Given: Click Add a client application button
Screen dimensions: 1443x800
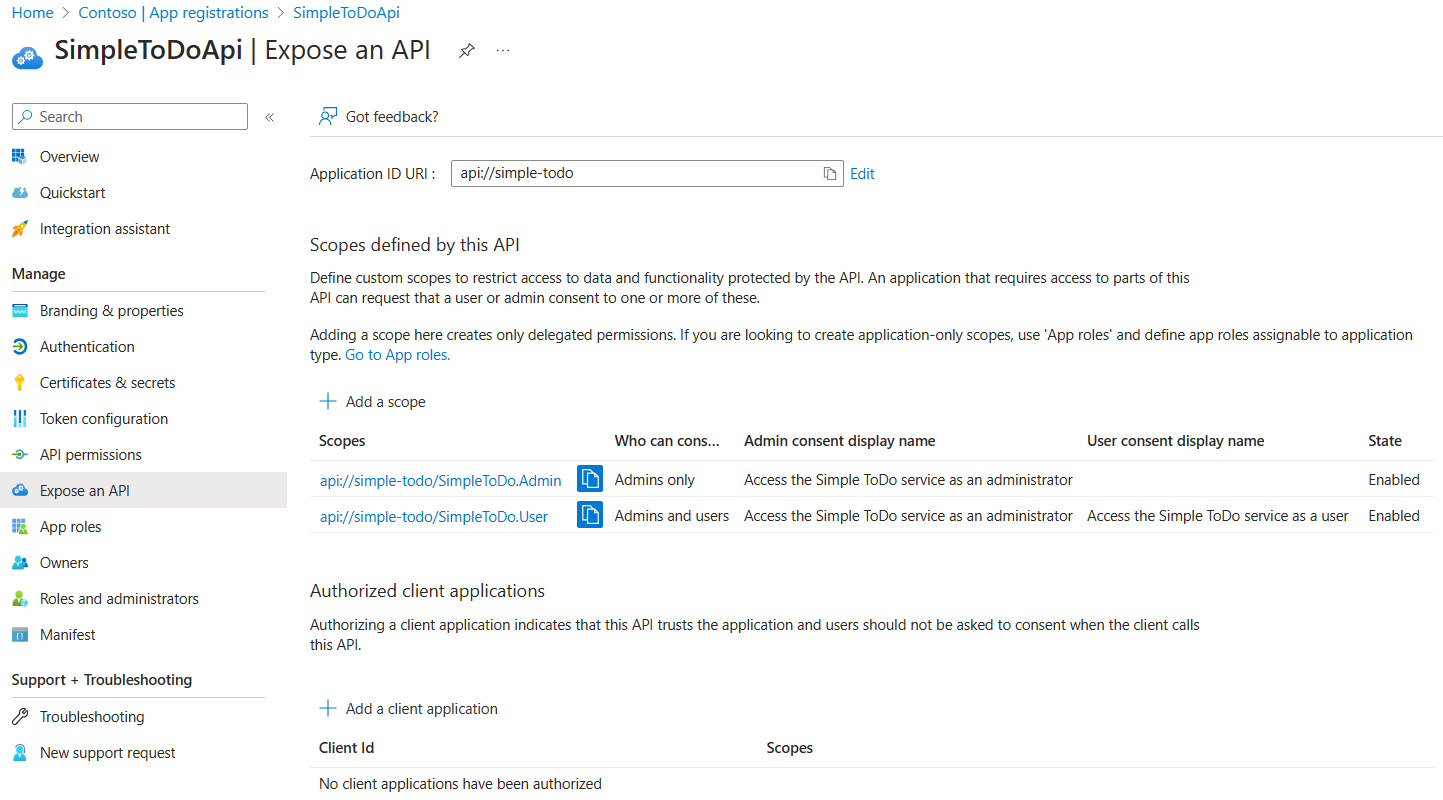Looking at the screenshot, I should (408, 709).
